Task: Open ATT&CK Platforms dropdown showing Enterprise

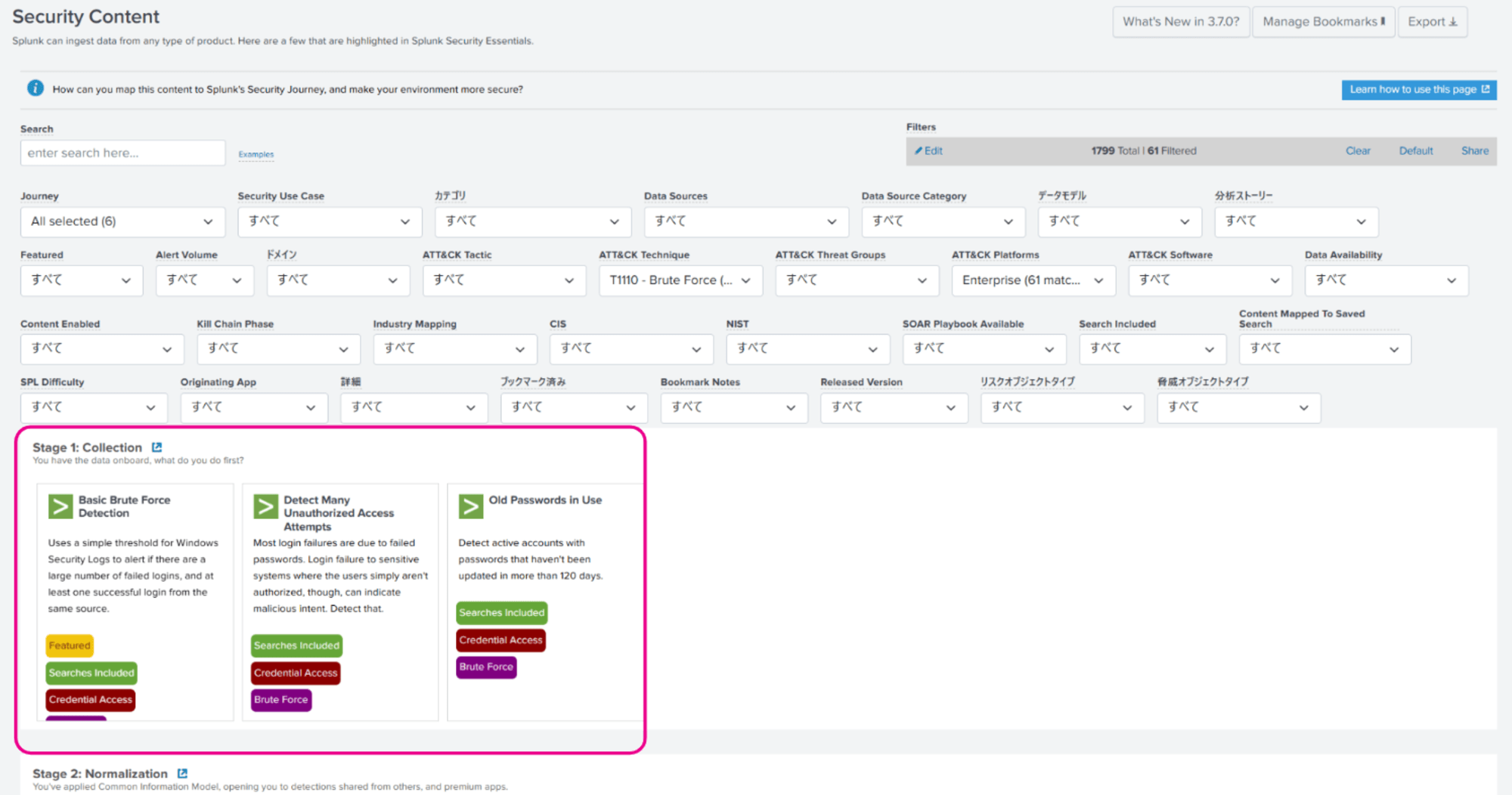Action: click(x=1033, y=280)
